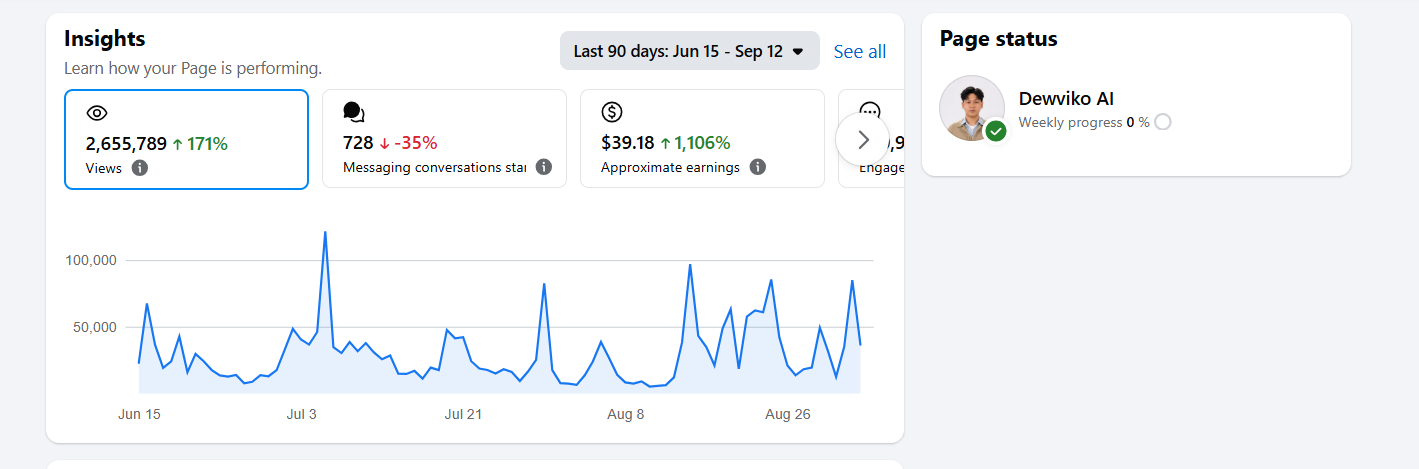This screenshot has height=469, width=1419.
Task: Click the 50,000 y-axis label
Action: coord(95,327)
